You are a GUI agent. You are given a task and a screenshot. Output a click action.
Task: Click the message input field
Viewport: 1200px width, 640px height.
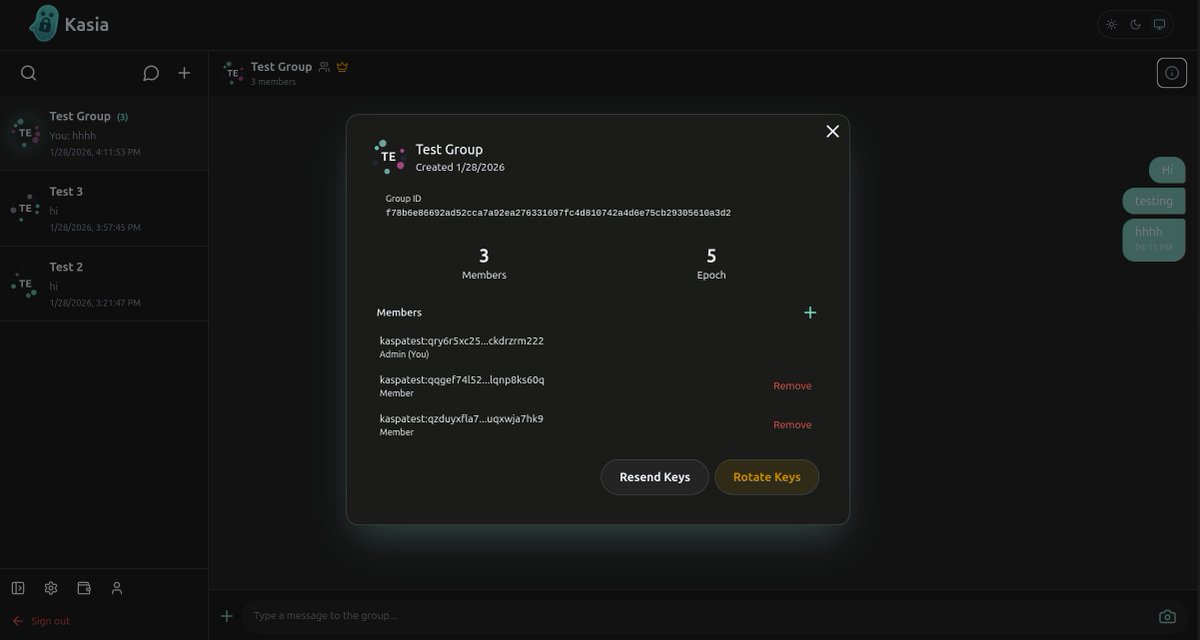coord(600,615)
